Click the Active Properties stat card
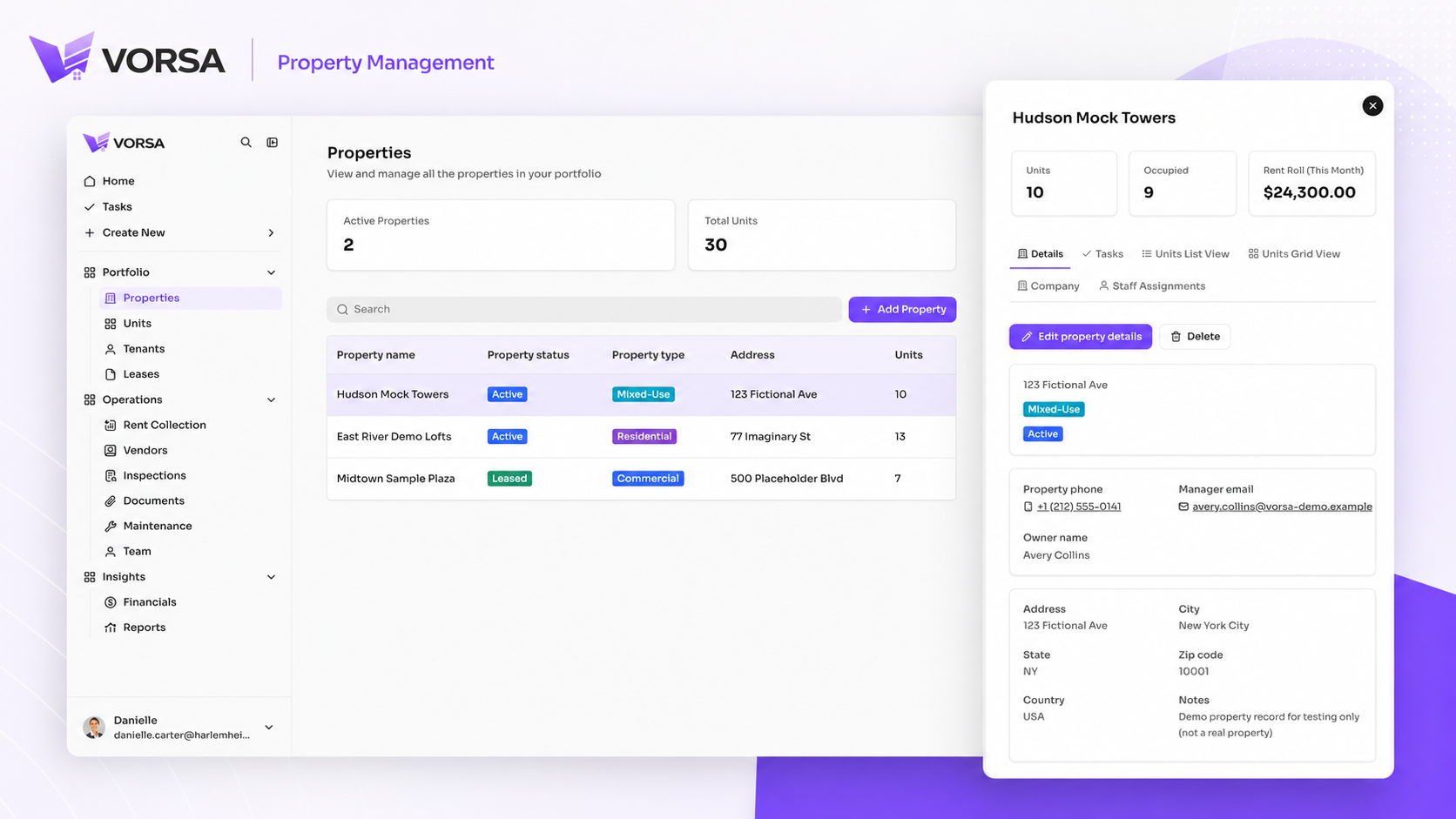The width and height of the screenshot is (1456, 819). point(501,235)
